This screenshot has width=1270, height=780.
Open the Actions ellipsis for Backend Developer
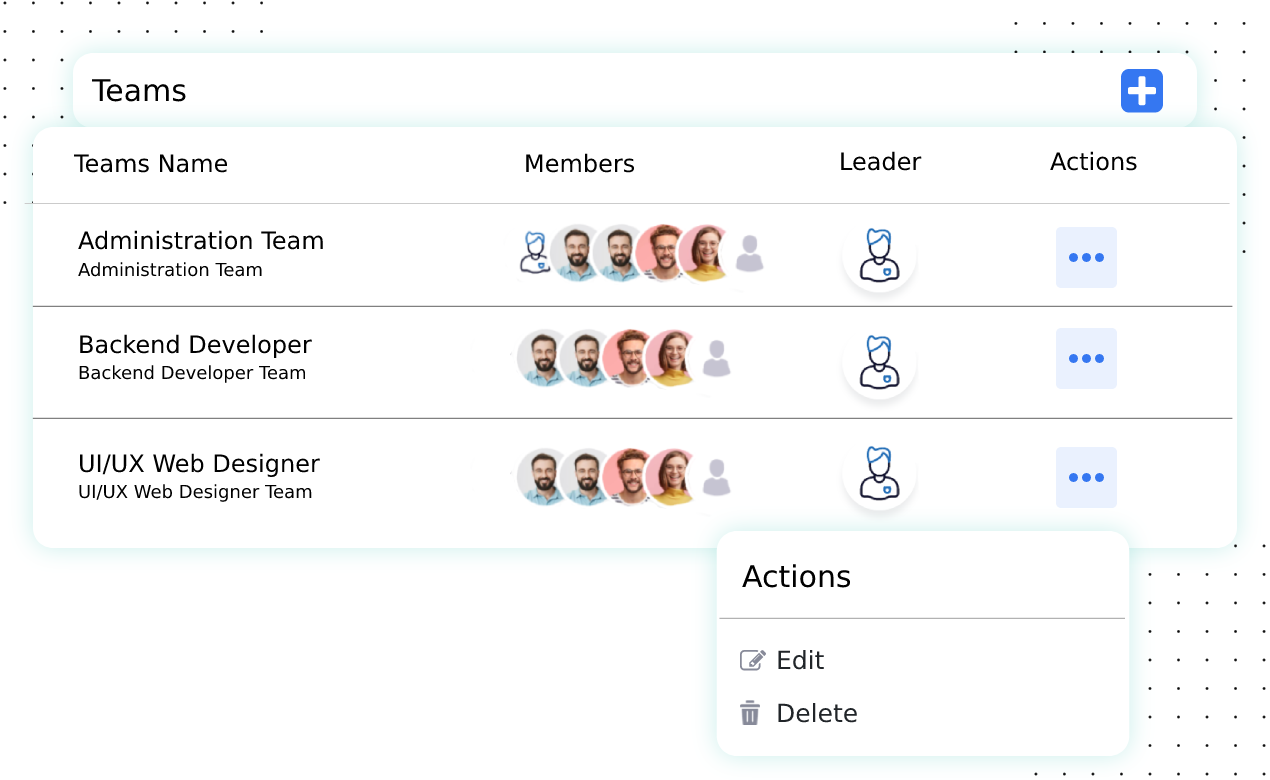tap(1086, 358)
